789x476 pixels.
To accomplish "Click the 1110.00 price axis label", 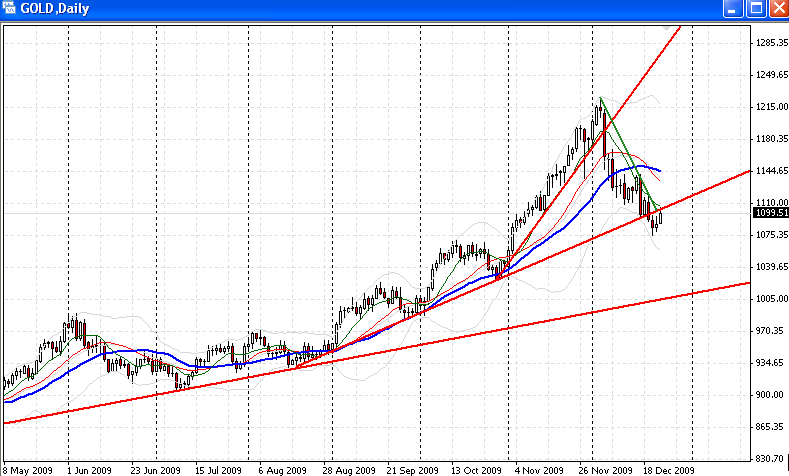I will coord(772,202).
